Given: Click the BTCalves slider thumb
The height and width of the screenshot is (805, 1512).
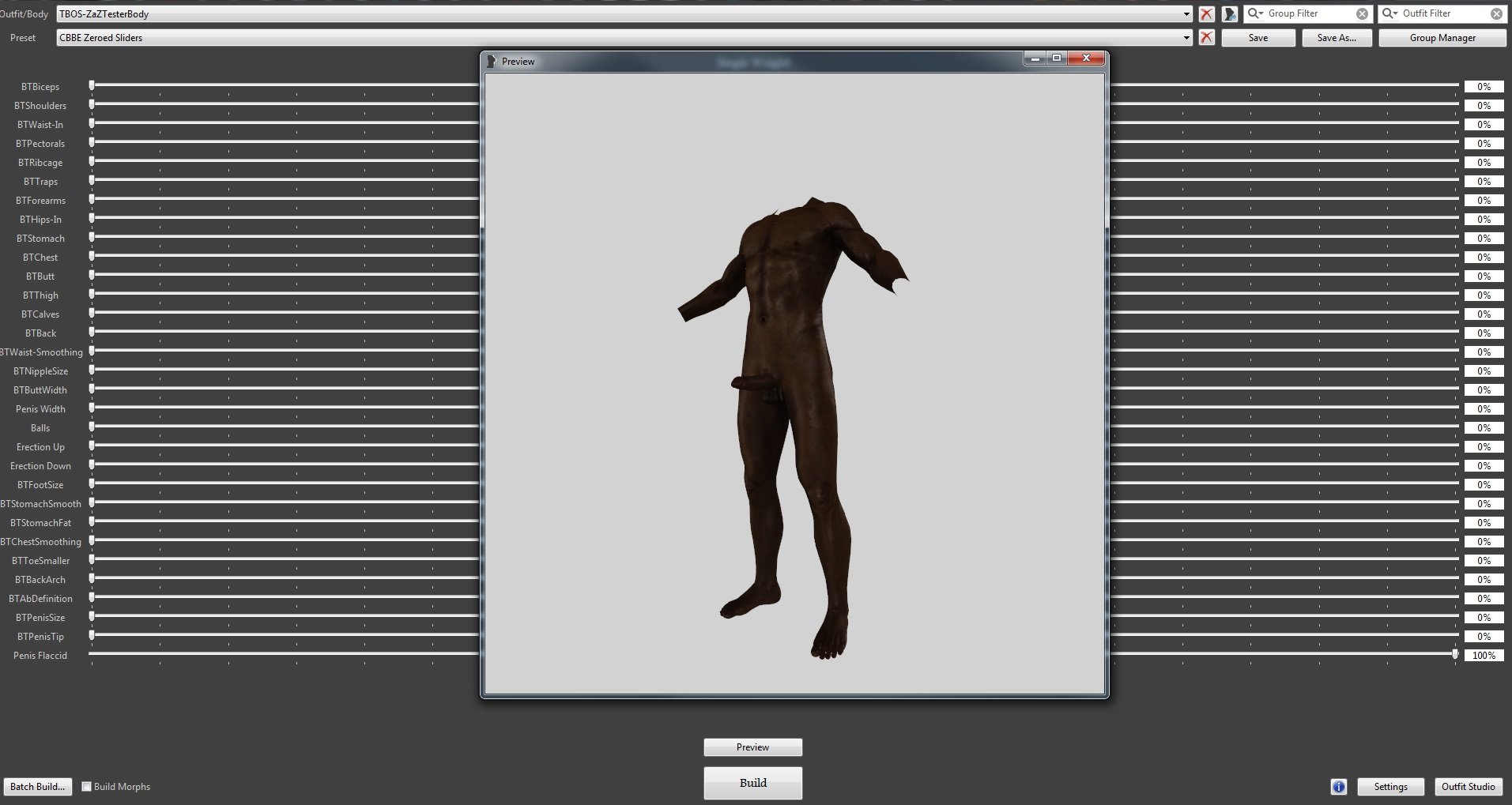Looking at the screenshot, I should tap(92, 313).
